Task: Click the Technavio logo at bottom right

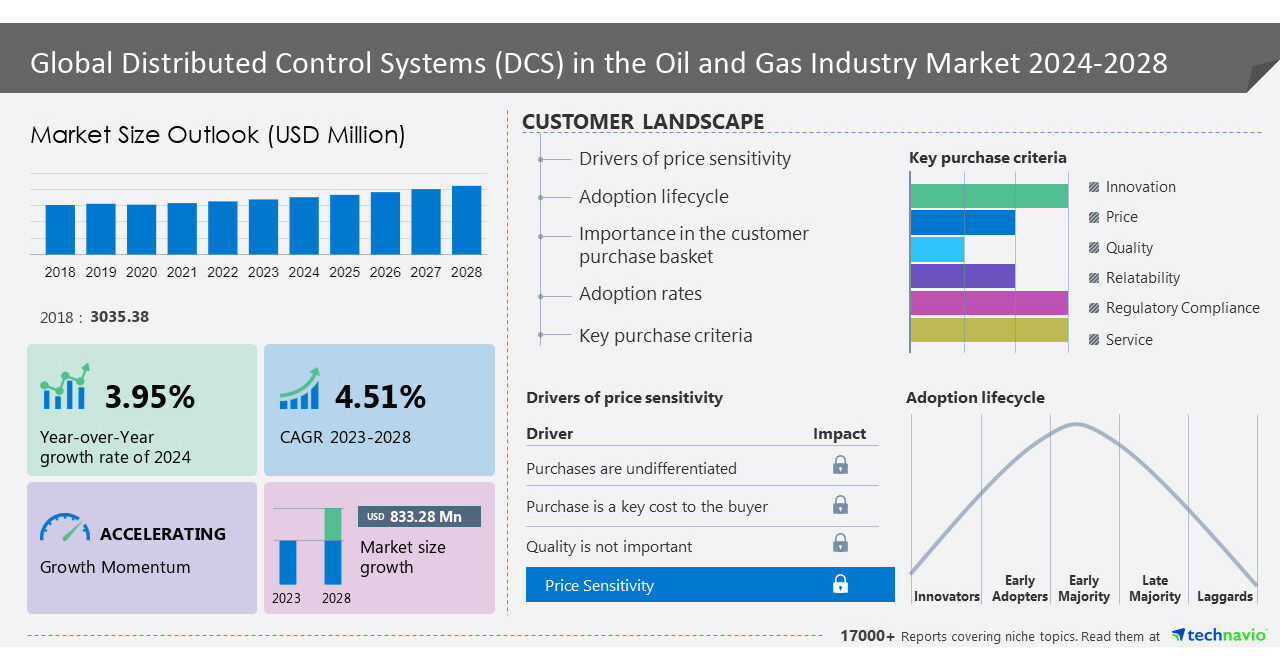Action: coord(1220,635)
